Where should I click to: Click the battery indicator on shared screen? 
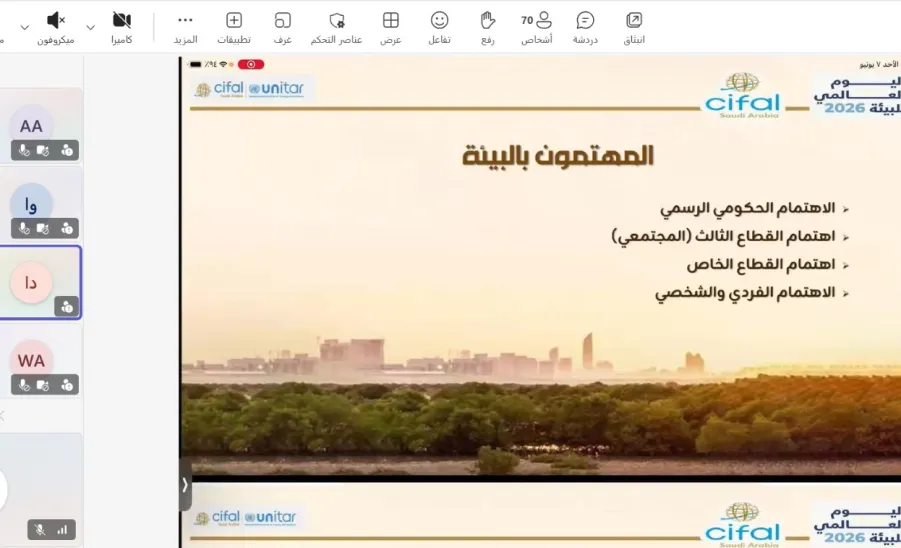tap(195, 64)
